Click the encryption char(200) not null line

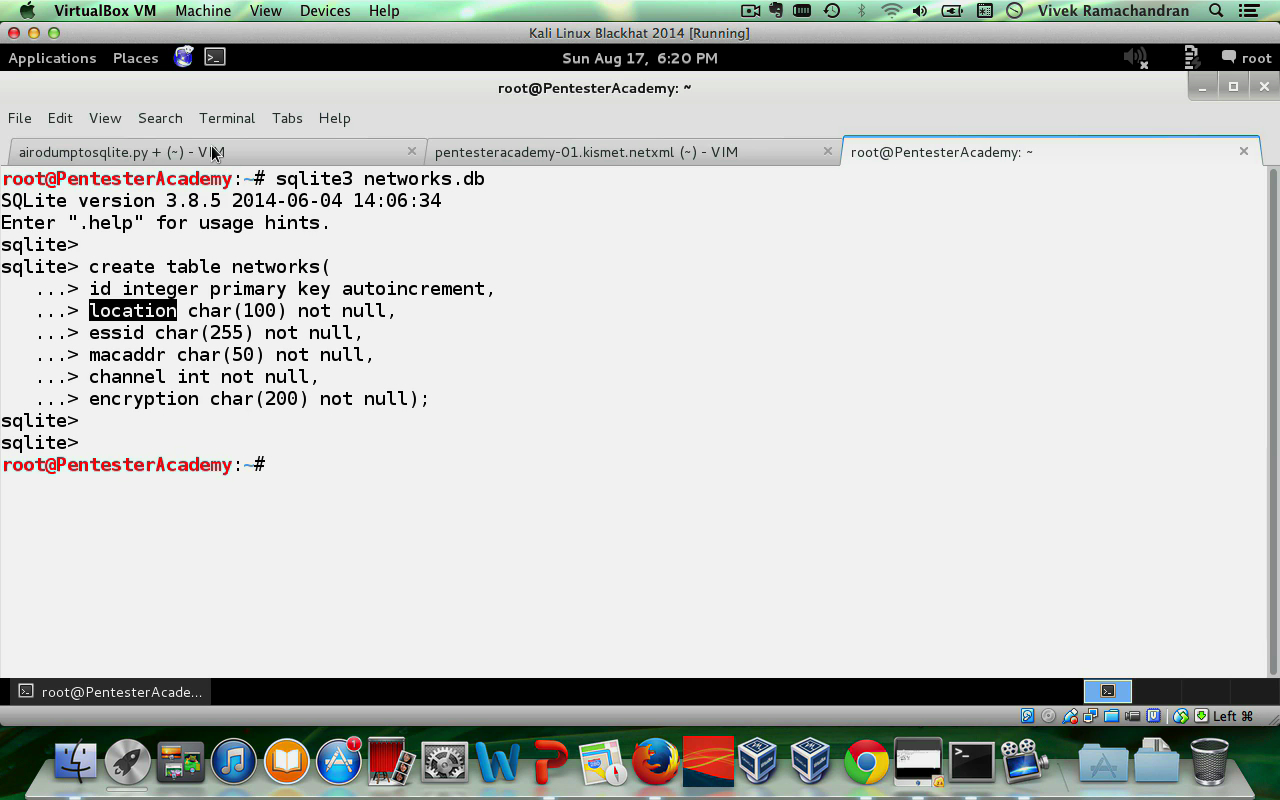[259, 399]
